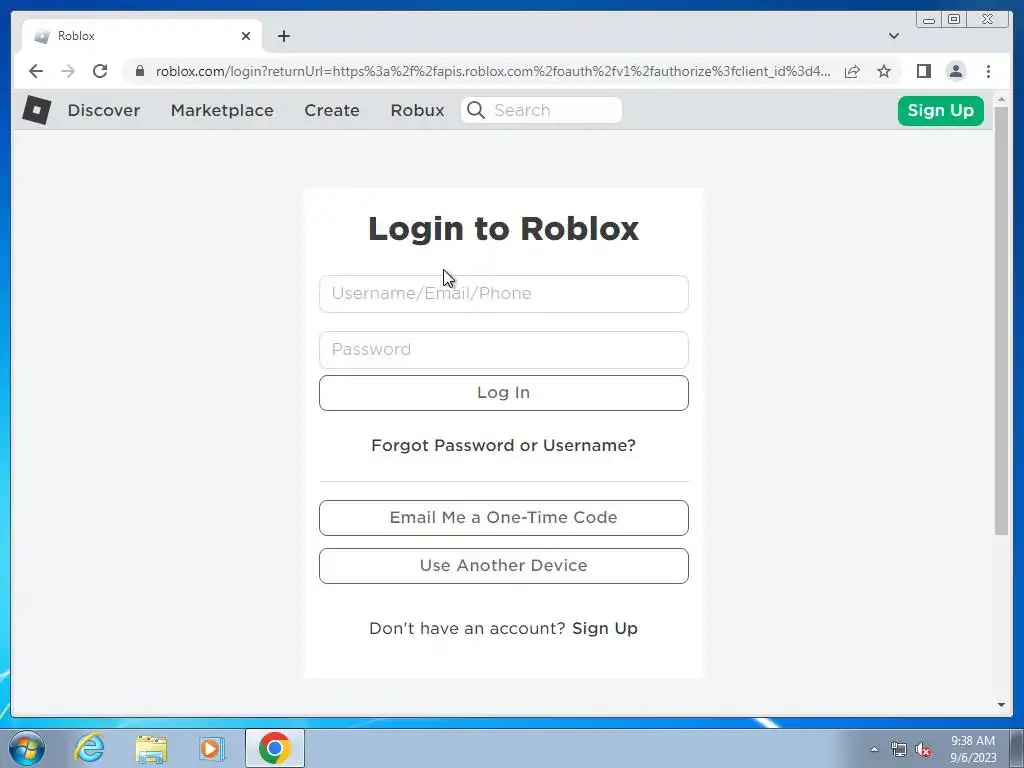
Task: Close the Roblox tab
Action: click(246, 36)
